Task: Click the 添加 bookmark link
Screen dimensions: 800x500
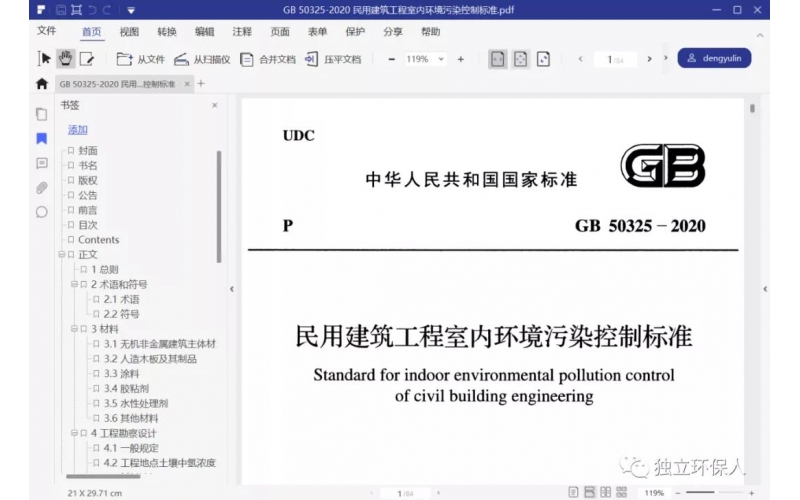Action: pyautogui.click(x=77, y=130)
